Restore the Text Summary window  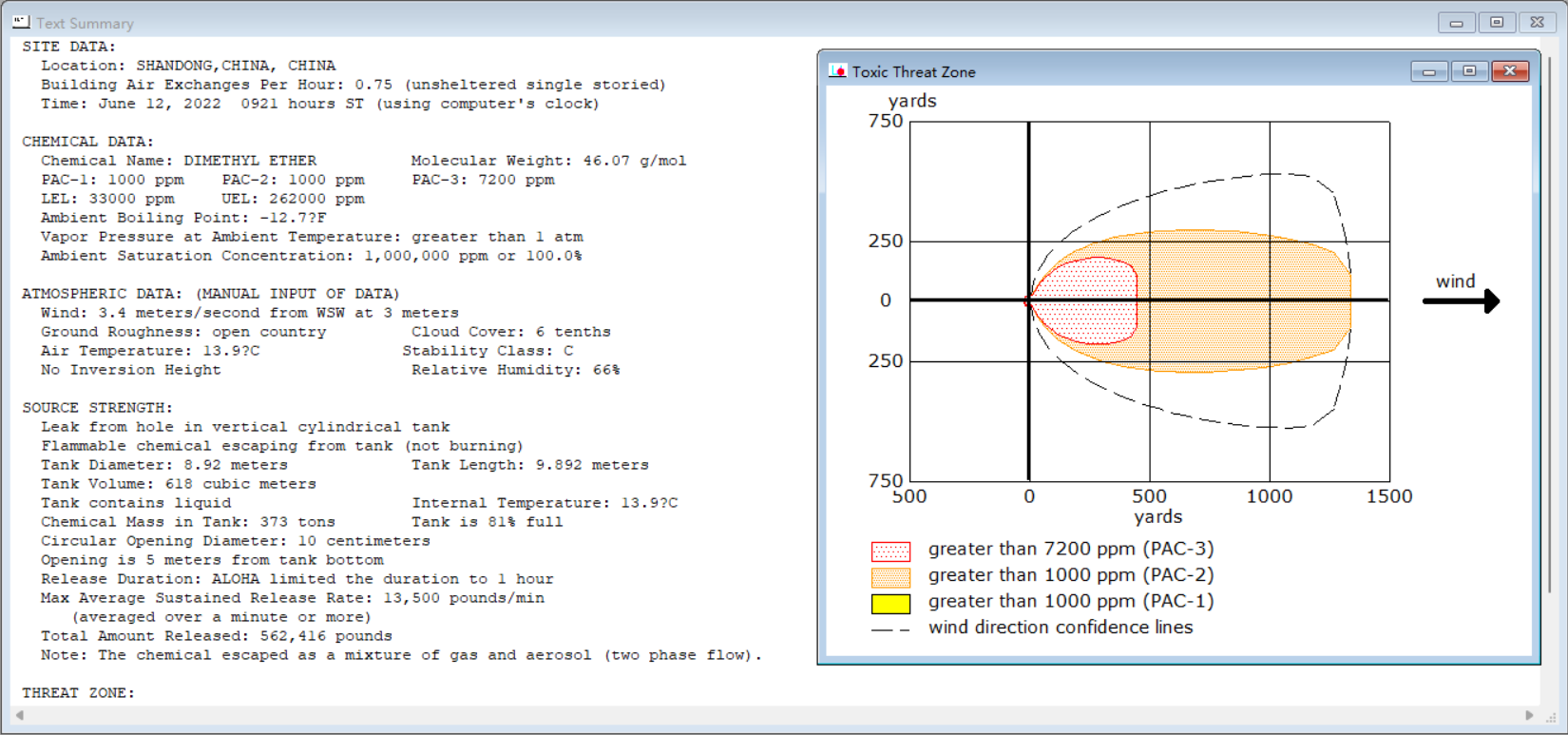click(1497, 22)
